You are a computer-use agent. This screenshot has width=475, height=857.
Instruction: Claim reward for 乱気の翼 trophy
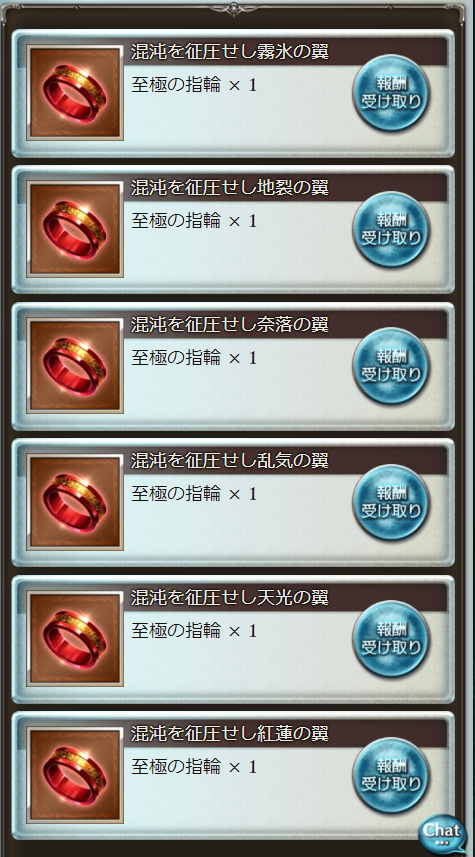click(x=391, y=503)
